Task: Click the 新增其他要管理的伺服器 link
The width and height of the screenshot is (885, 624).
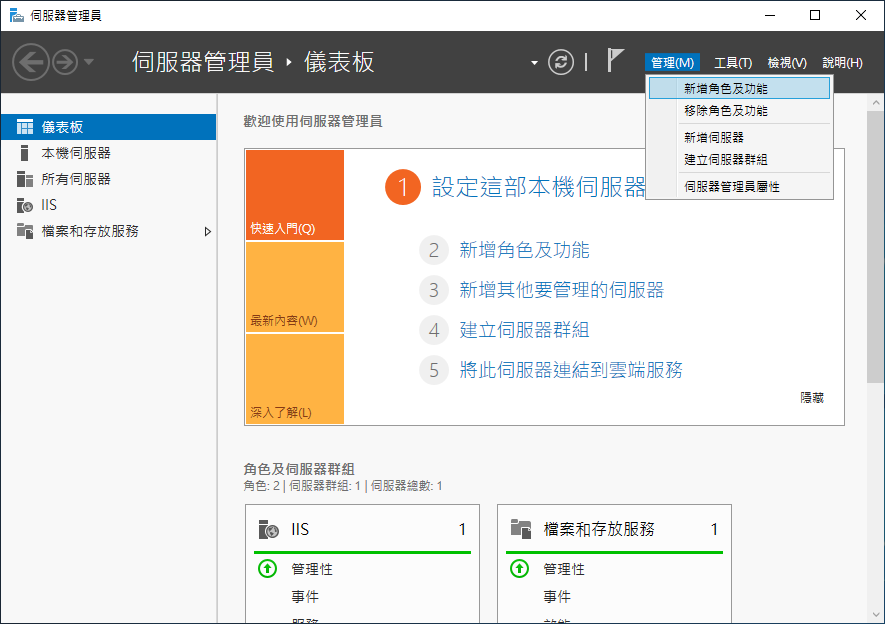Action: click(561, 290)
